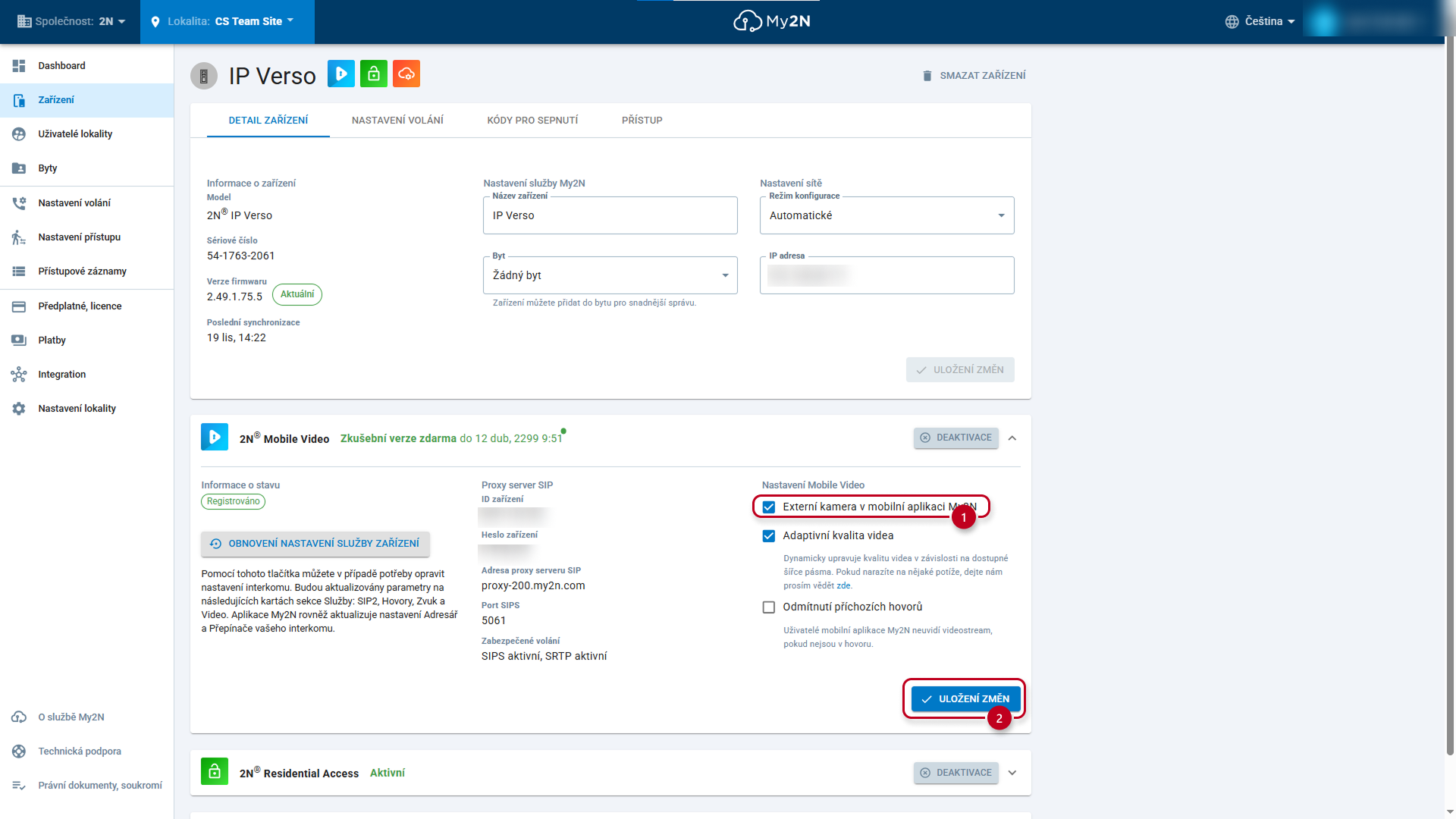
Task: Open the Společnost 2N company dropdown
Action: tap(72, 21)
